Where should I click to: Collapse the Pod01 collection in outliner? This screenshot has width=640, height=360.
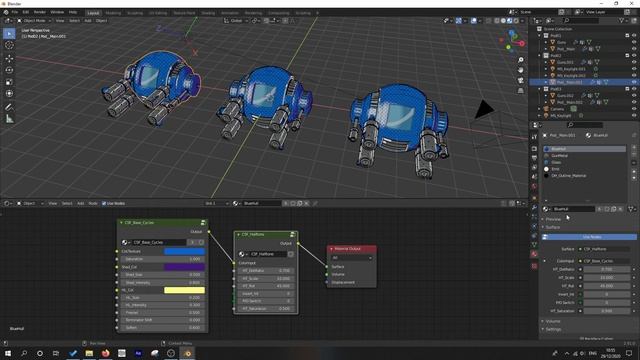[540, 36]
